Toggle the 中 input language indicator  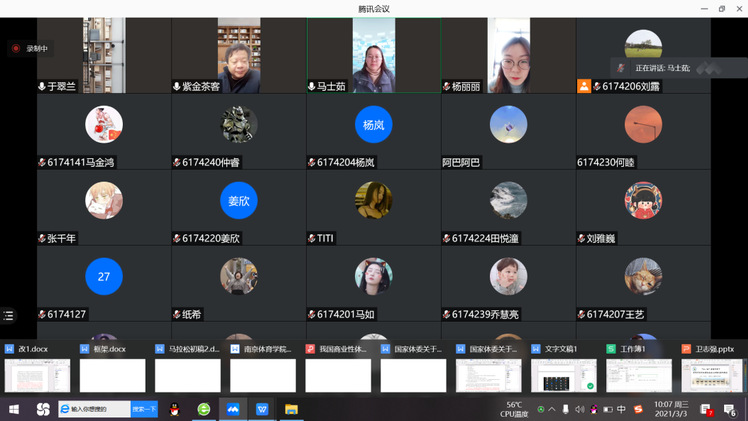click(621, 409)
